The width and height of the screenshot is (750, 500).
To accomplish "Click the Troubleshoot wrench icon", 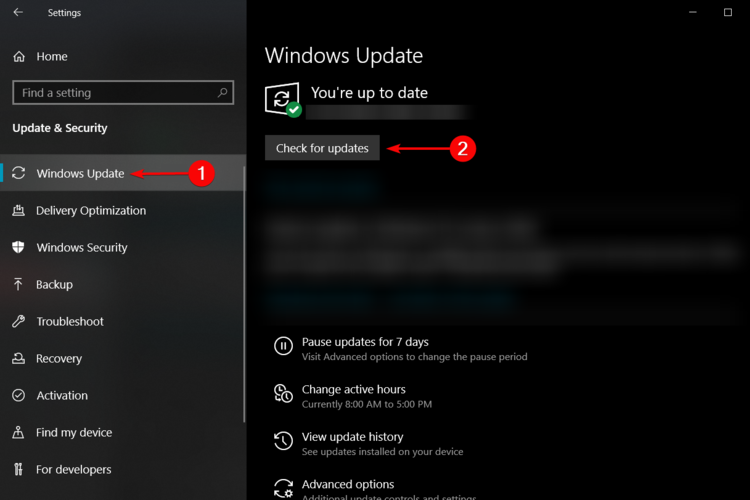I will click(19, 321).
